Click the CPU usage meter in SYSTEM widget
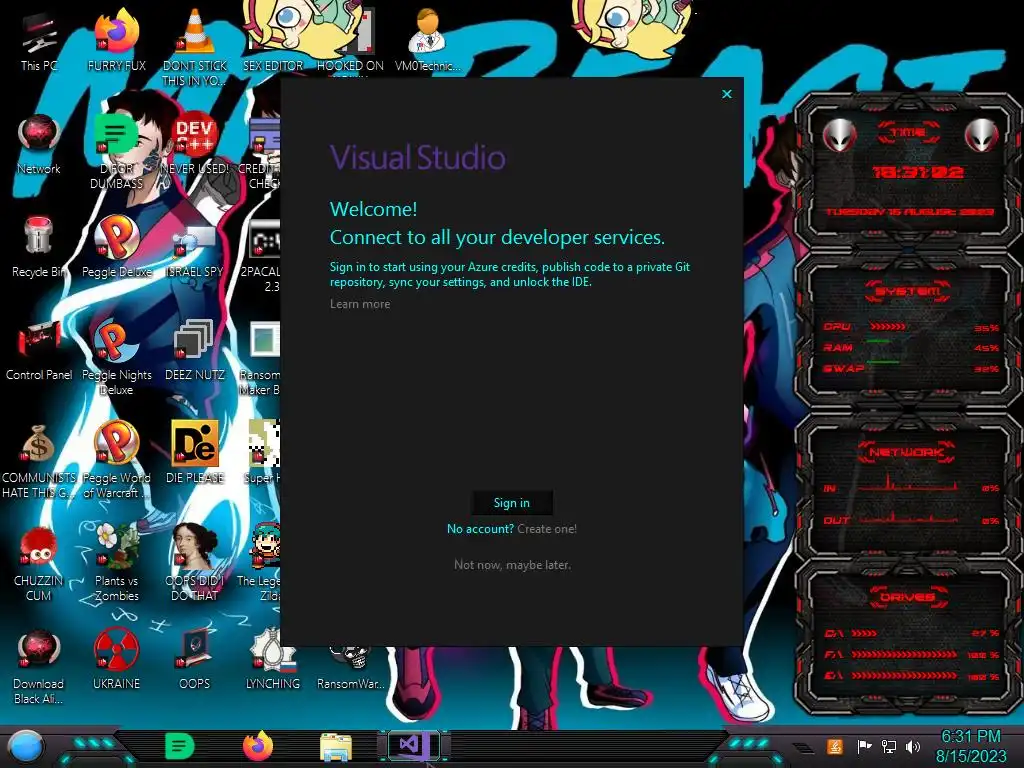This screenshot has height=768, width=1024. 887,327
